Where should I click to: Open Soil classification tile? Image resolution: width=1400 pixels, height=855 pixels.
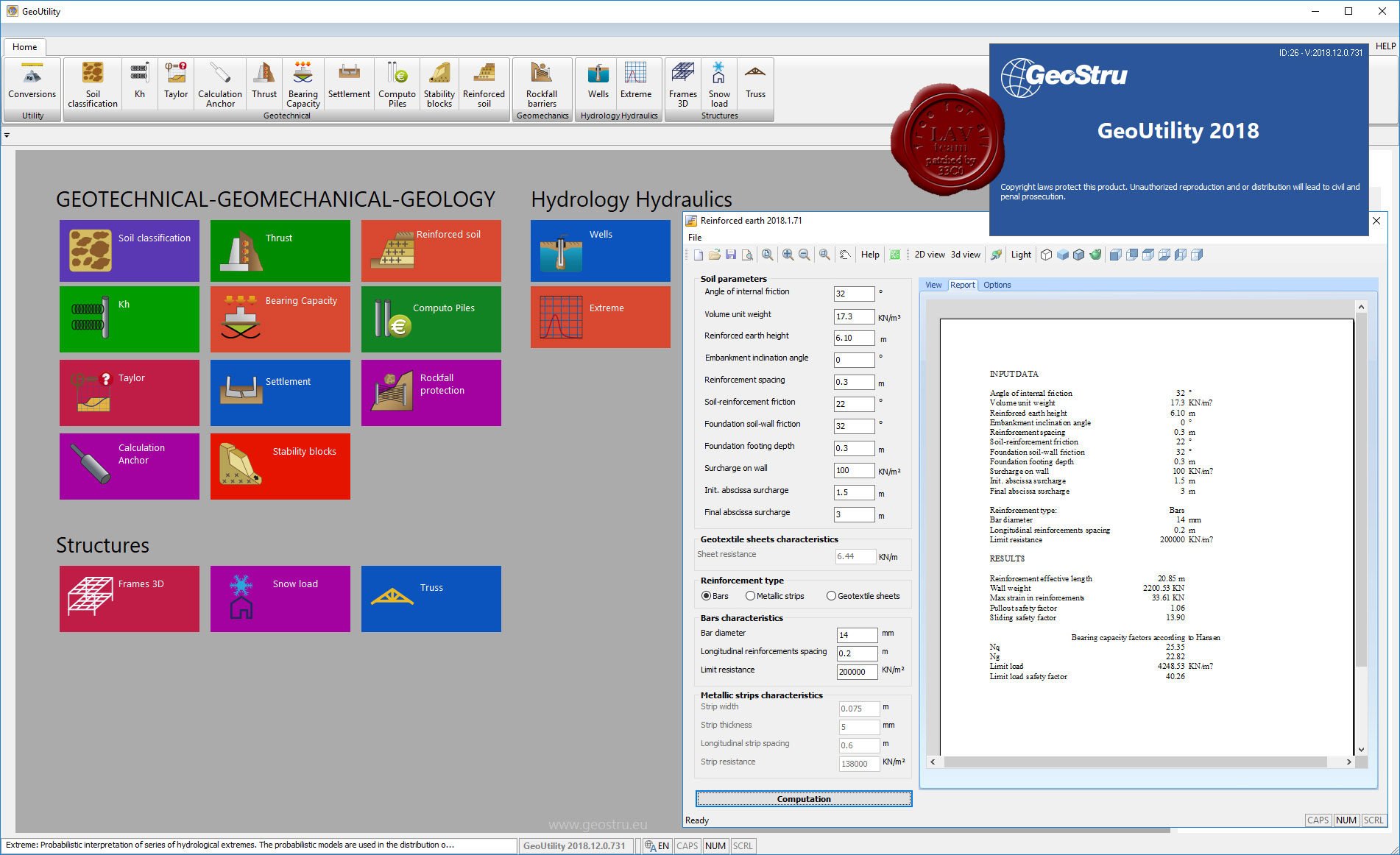click(130, 251)
